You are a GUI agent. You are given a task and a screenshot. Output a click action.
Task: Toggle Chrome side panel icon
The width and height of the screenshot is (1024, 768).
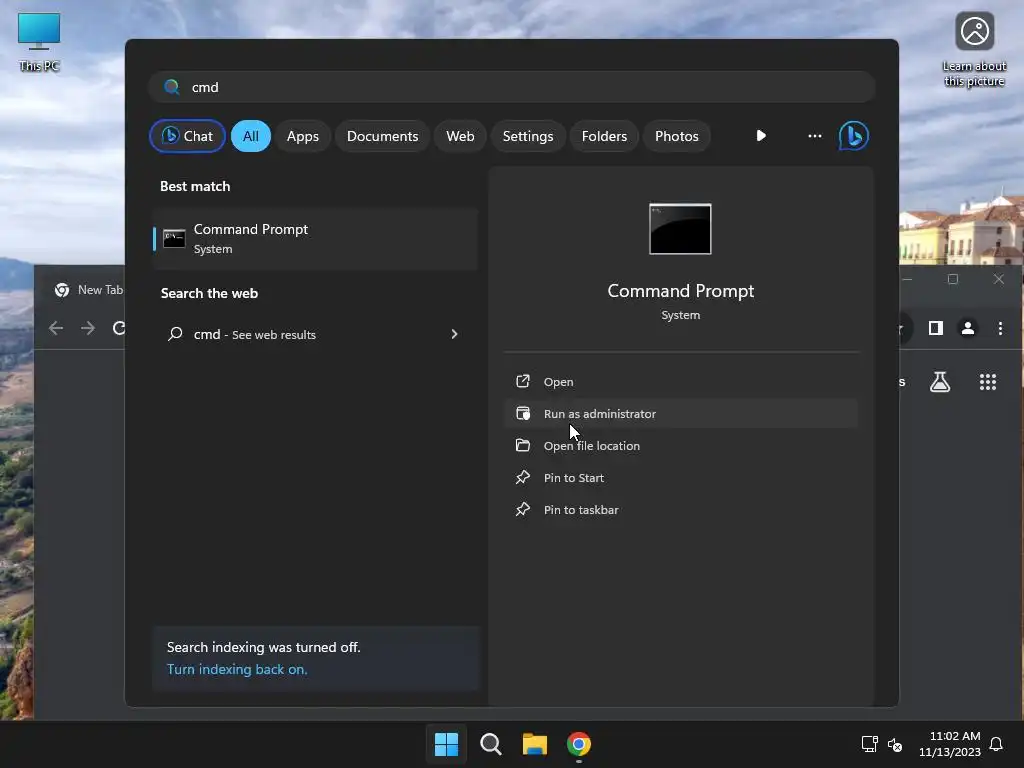[936, 328]
